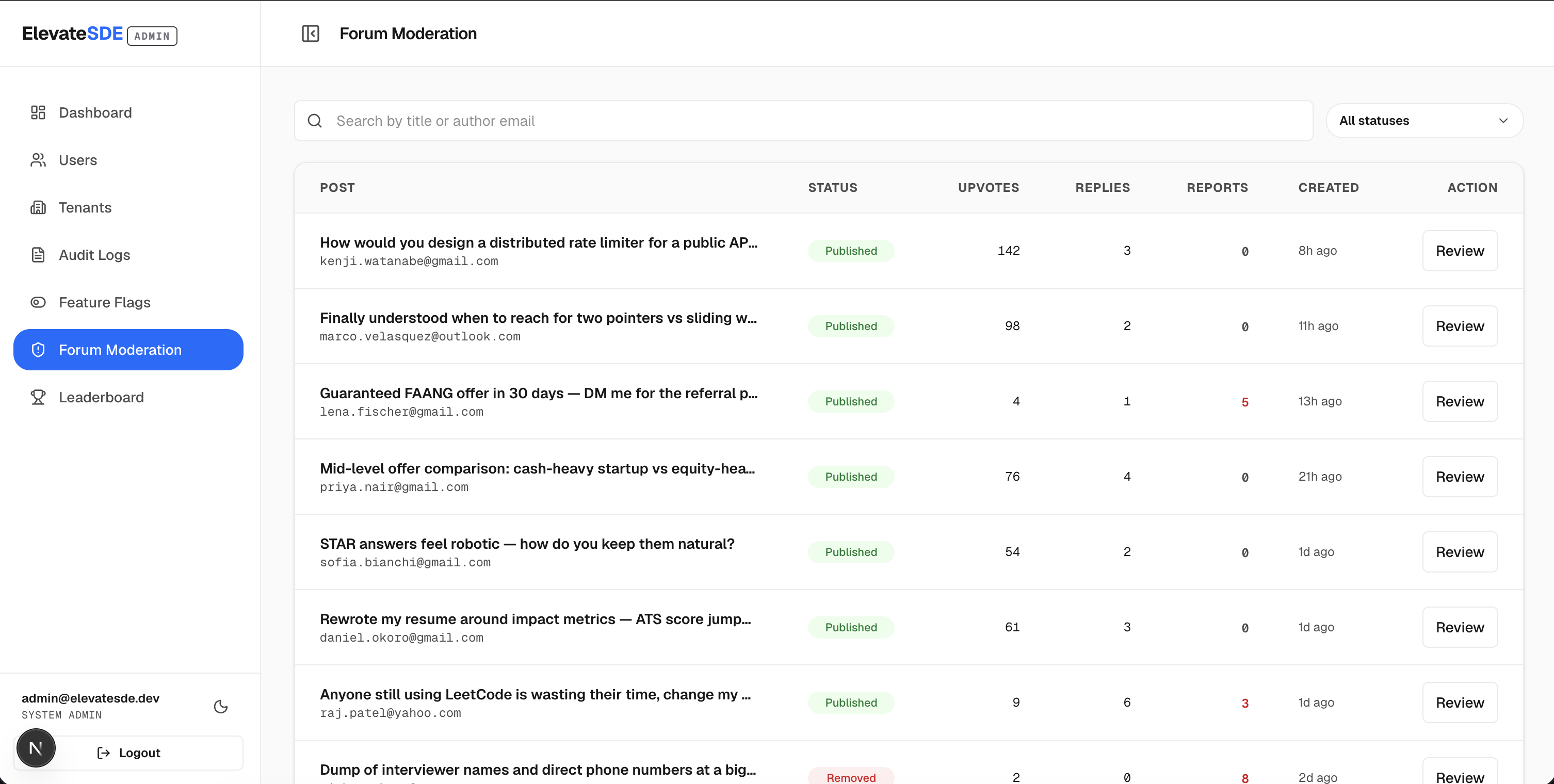The image size is (1554, 784).
Task: Collapse the sidebar panel icon
Action: (310, 33)
